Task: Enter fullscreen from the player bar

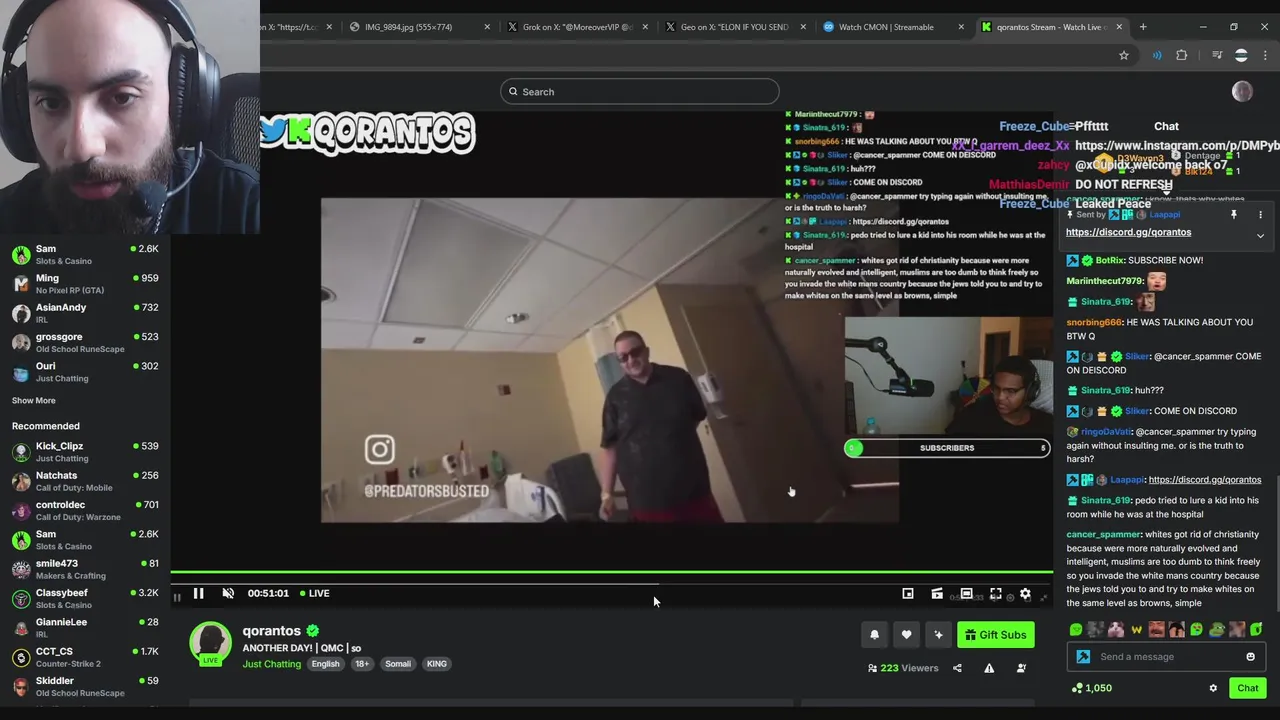Action: tap(996, 594)
